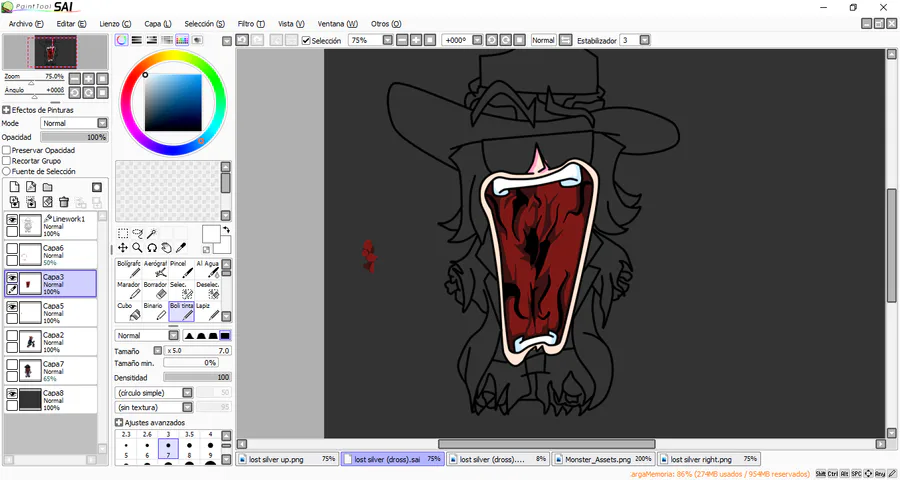
Task: Choose the Pincel brush
Action: (x=181, y=269)
